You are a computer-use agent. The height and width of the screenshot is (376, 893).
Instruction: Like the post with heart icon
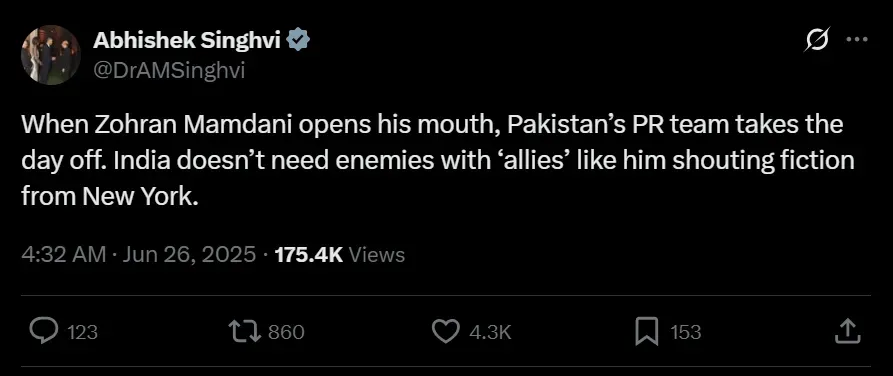point(446,331)
